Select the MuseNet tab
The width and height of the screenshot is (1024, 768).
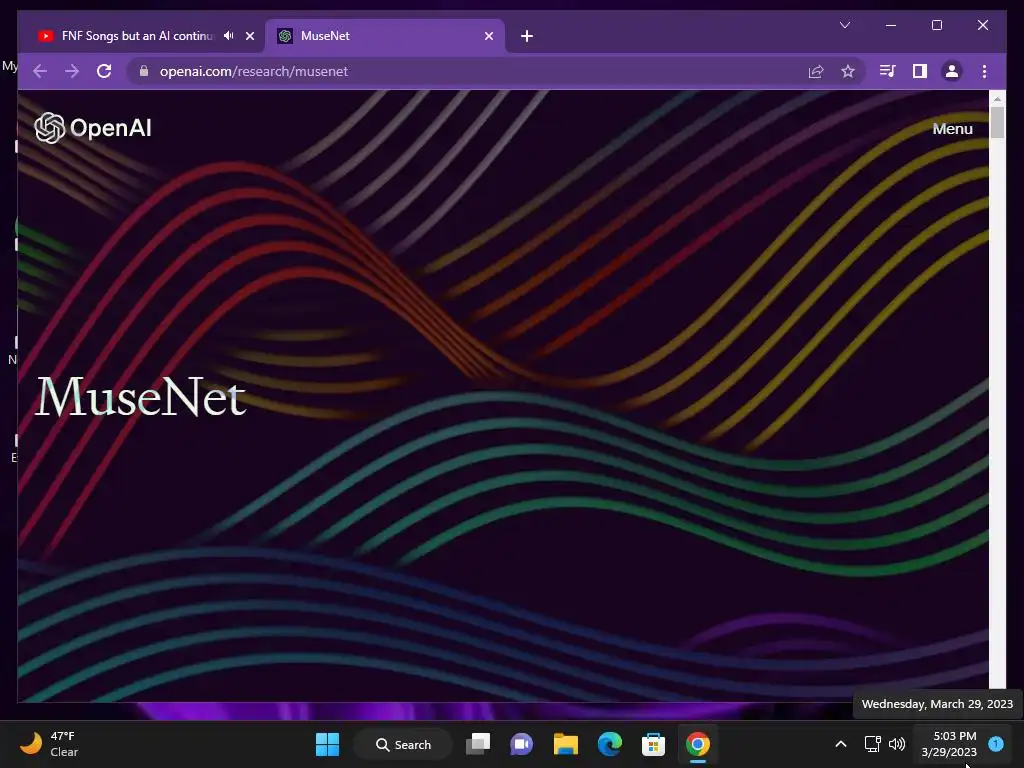point(384,36)
